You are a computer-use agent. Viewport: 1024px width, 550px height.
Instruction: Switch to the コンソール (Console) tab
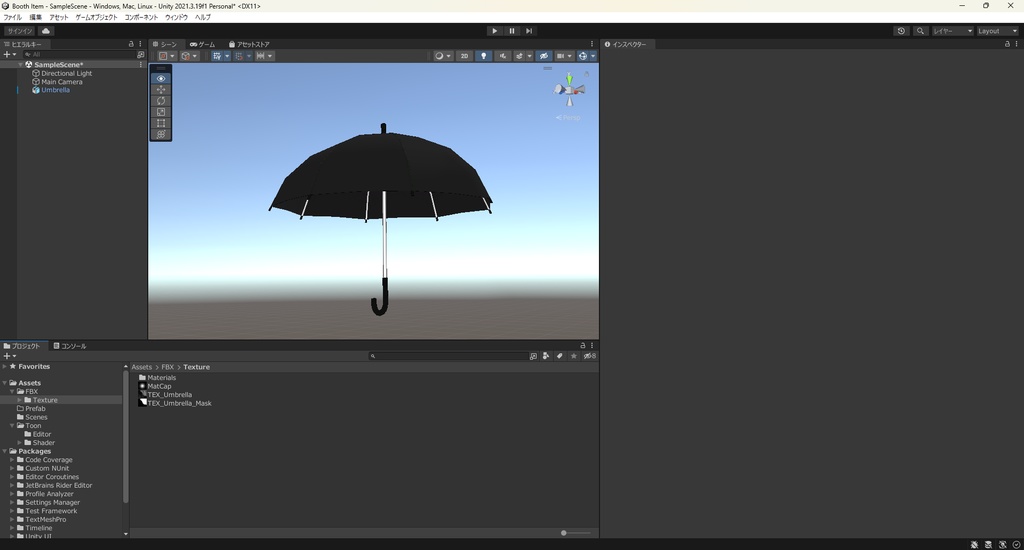(70, 346)
